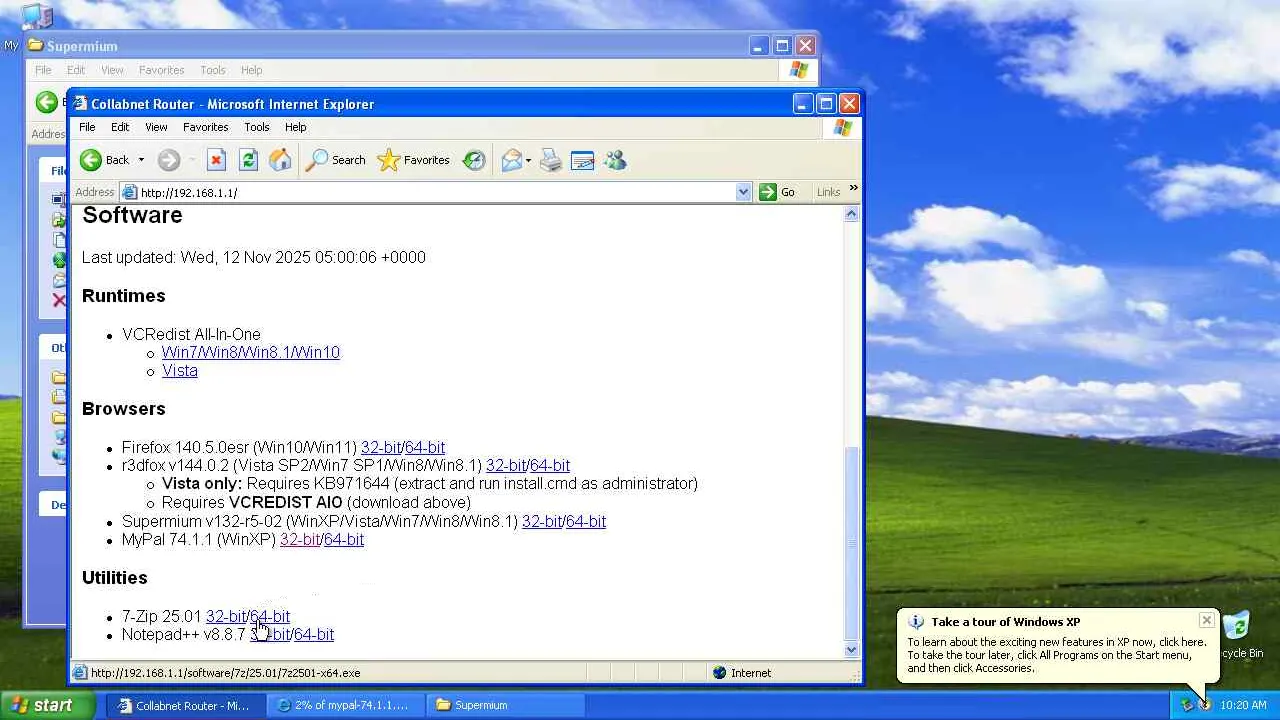1280x720 pixels.
Task: Open the Tools menu in the Supermium window
Action: pos(213,70)
